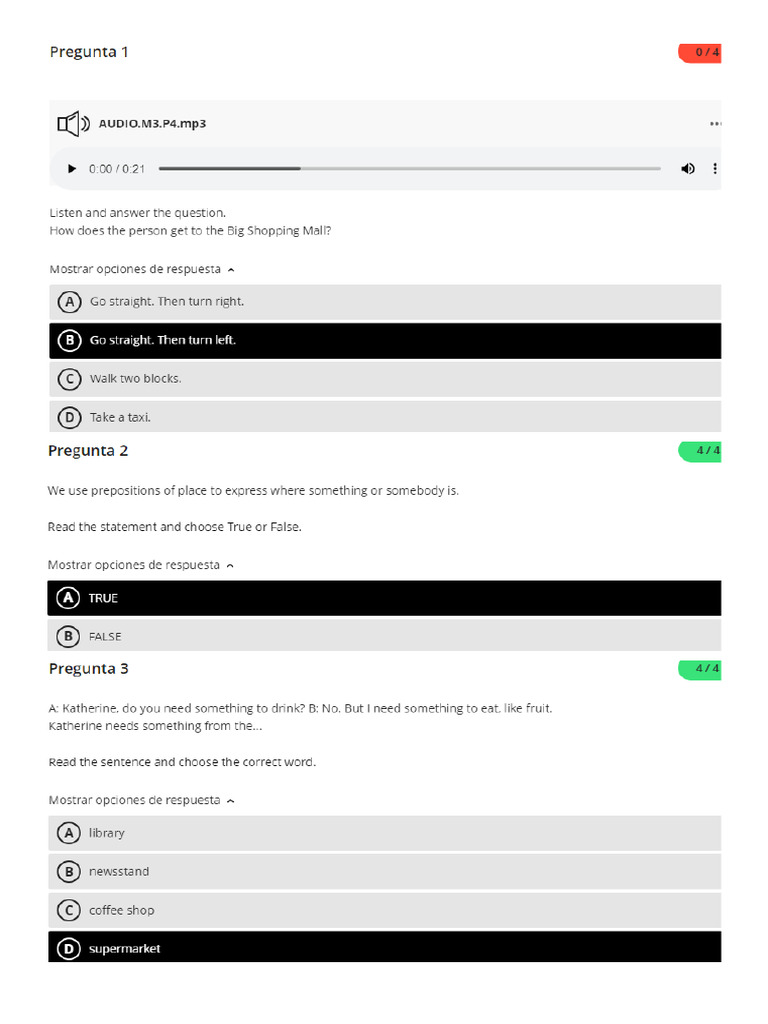Mute the audio player volume
The height and width of the screenshot is (1024, 768).
click(x=688, y=169)
